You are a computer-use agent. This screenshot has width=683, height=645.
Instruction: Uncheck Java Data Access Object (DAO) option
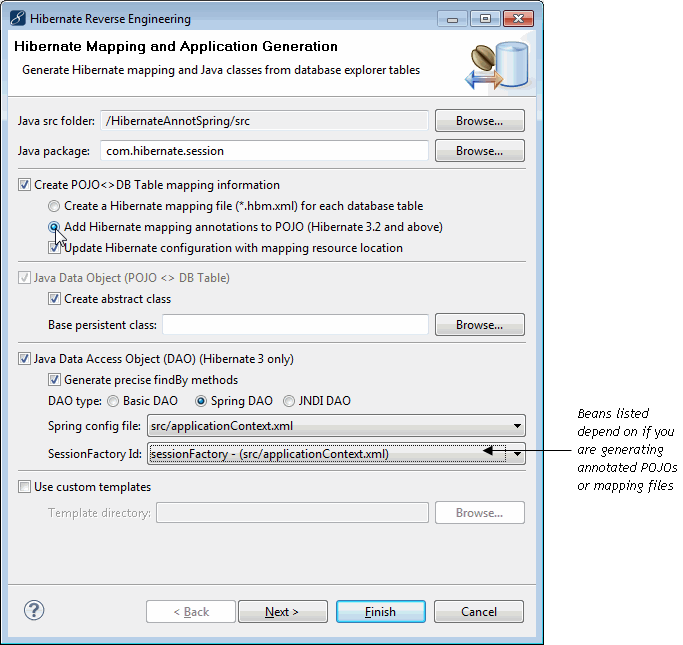tap(24, 359)
